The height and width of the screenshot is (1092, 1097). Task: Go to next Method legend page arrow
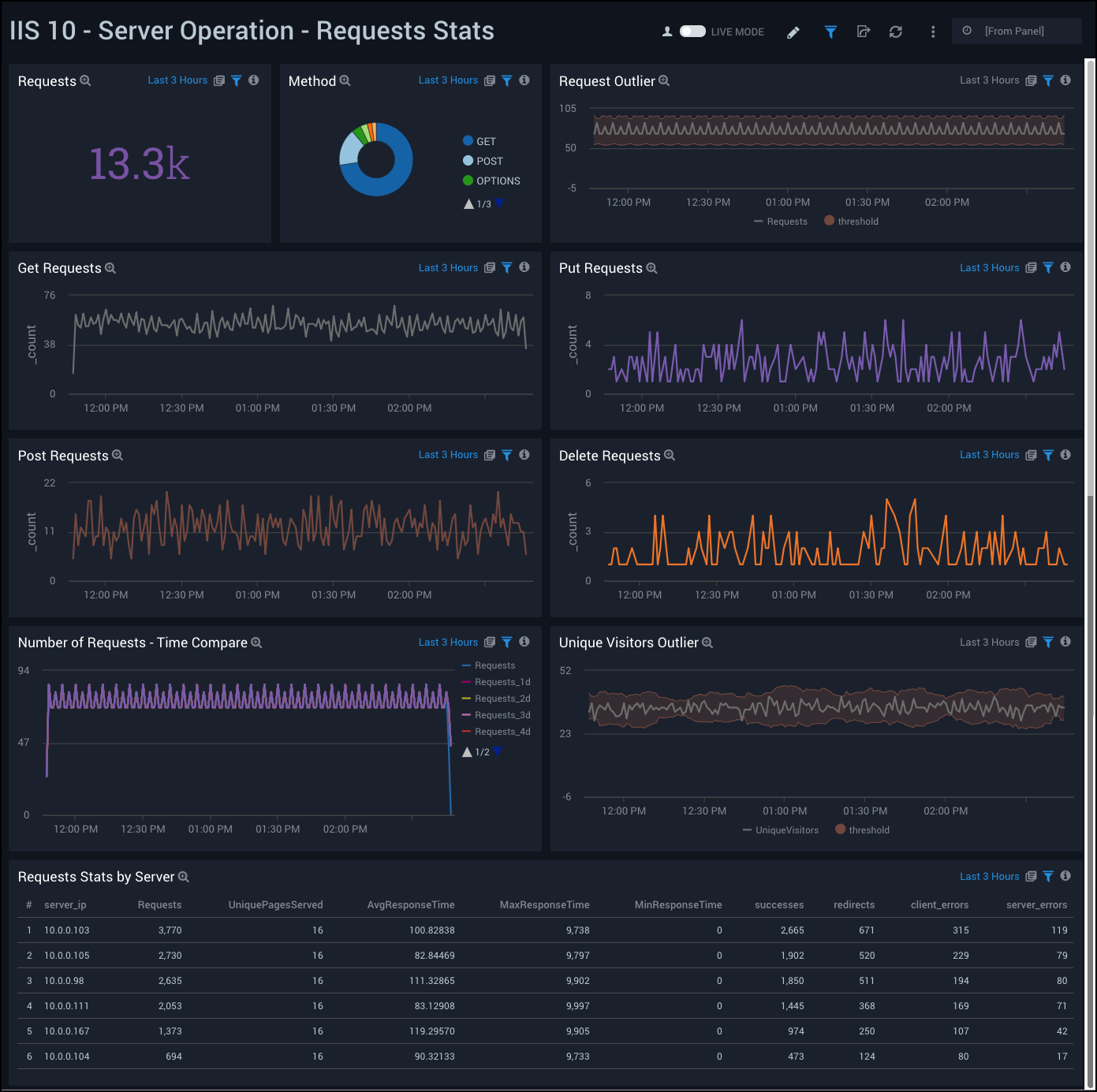[499, 203]
